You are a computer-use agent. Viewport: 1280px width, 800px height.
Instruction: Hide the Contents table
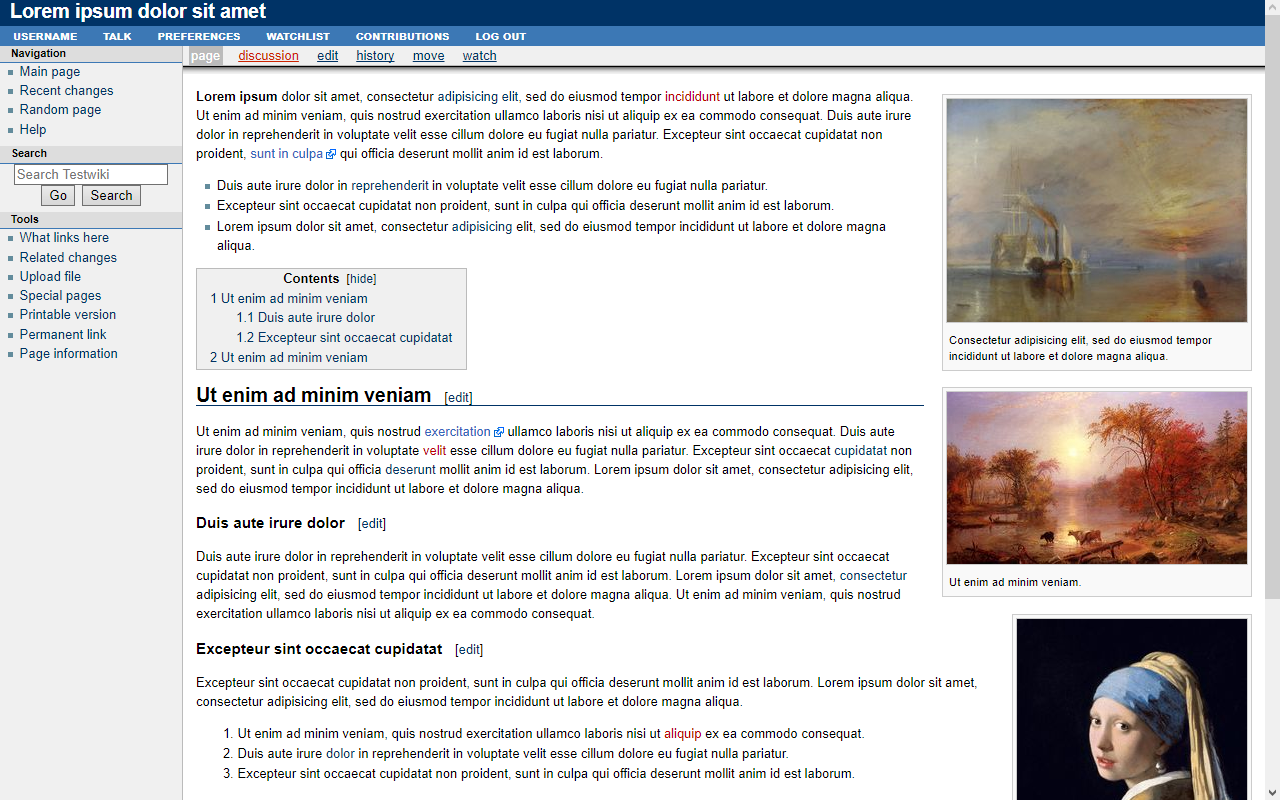point(361,279)
